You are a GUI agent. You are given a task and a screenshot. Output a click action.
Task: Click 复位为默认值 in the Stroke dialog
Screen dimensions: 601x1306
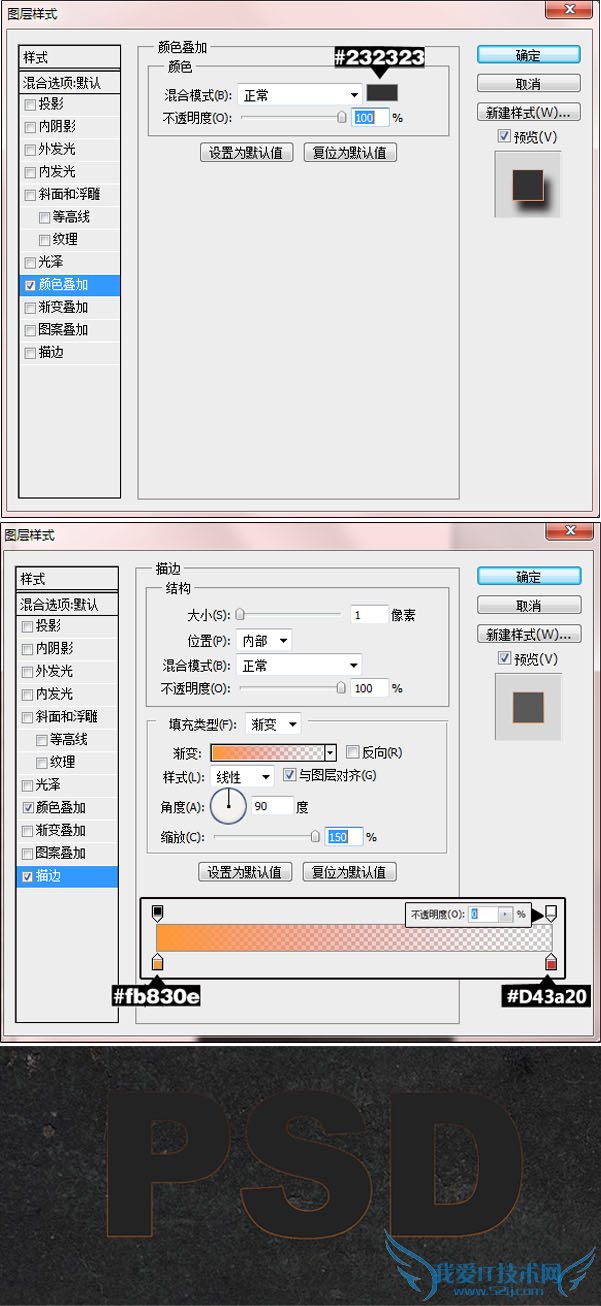point(350,872)
